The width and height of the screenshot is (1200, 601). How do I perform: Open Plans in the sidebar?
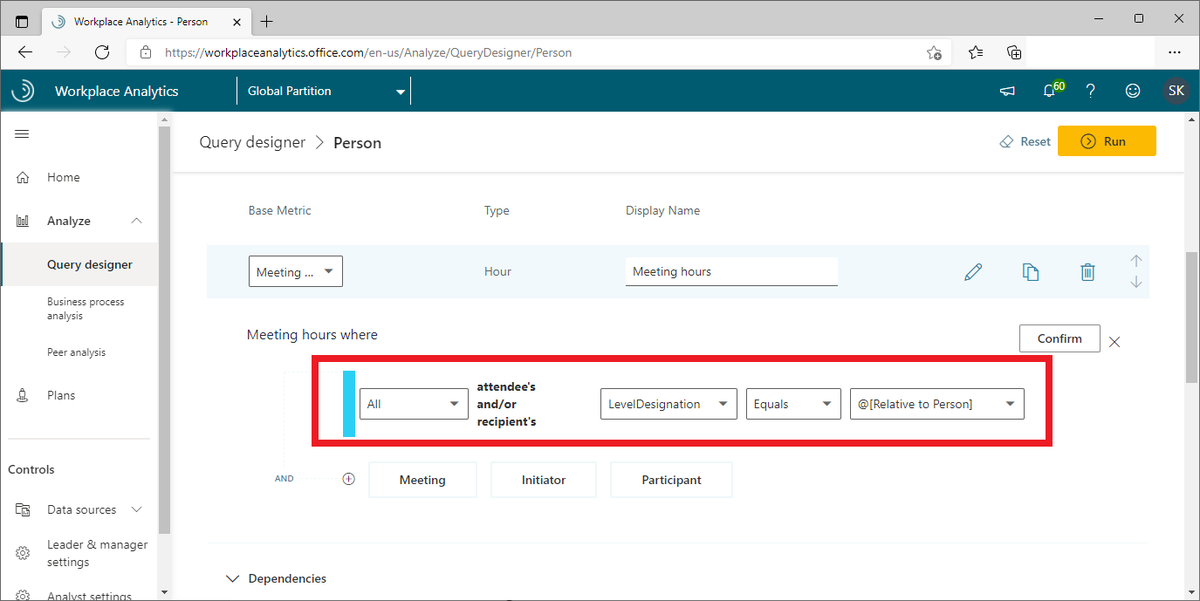(x=60, y=395)
